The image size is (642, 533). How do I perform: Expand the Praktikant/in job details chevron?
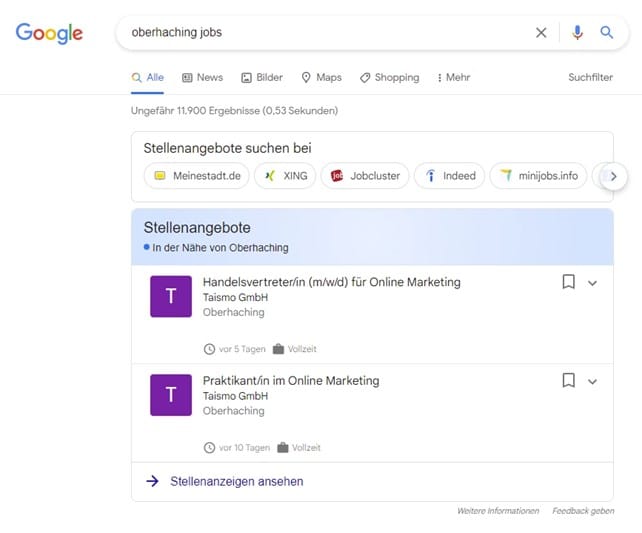pos(592,382)
